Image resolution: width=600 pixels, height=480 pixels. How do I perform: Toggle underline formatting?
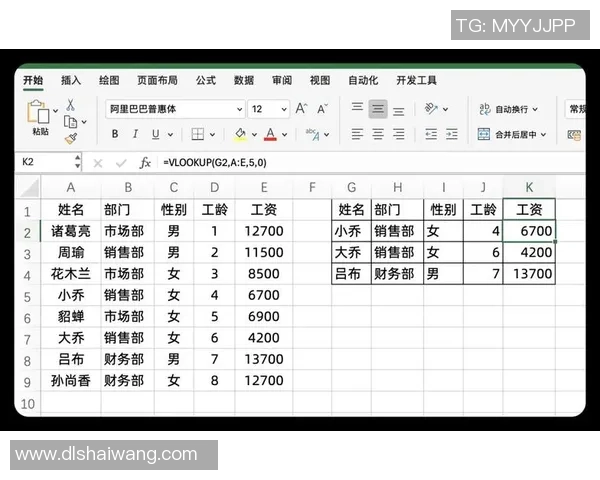coord(155,134)
